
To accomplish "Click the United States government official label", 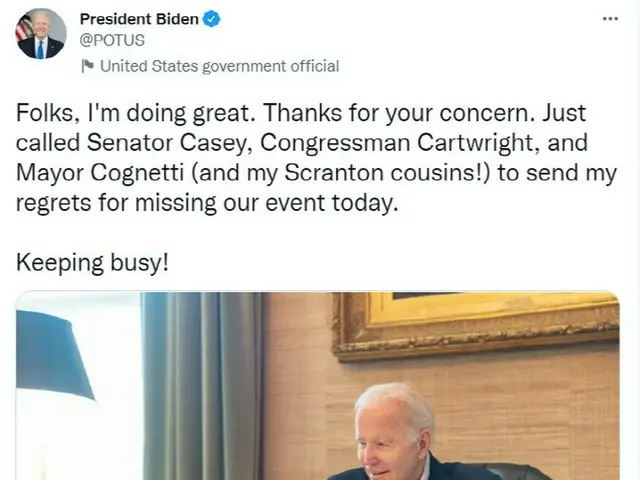I will [x=220, y=66].
